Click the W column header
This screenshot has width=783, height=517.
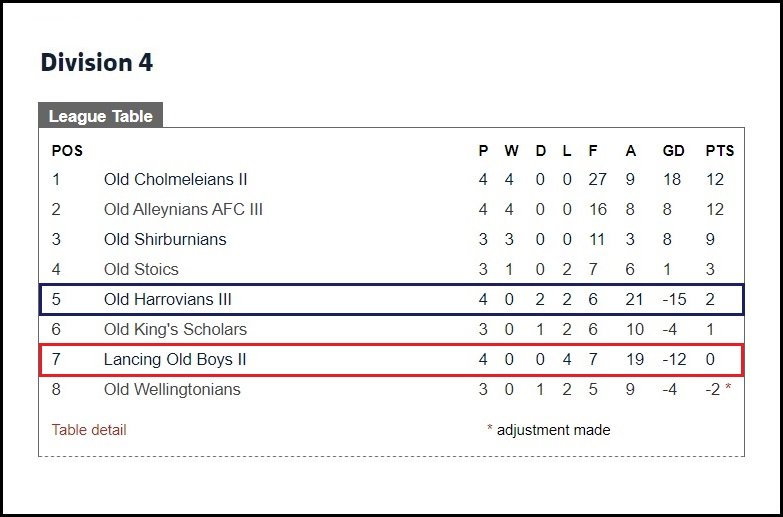pyautogui.click(x=511, y=150)
